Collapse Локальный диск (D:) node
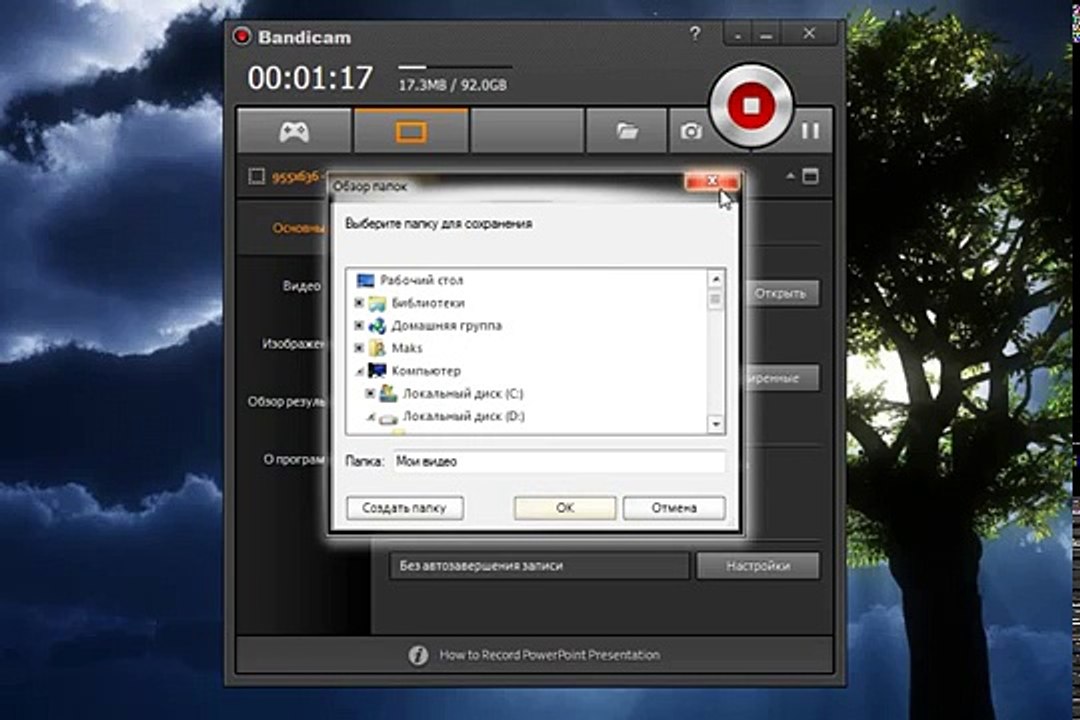 pyautogui.click(x=370, y=417)
